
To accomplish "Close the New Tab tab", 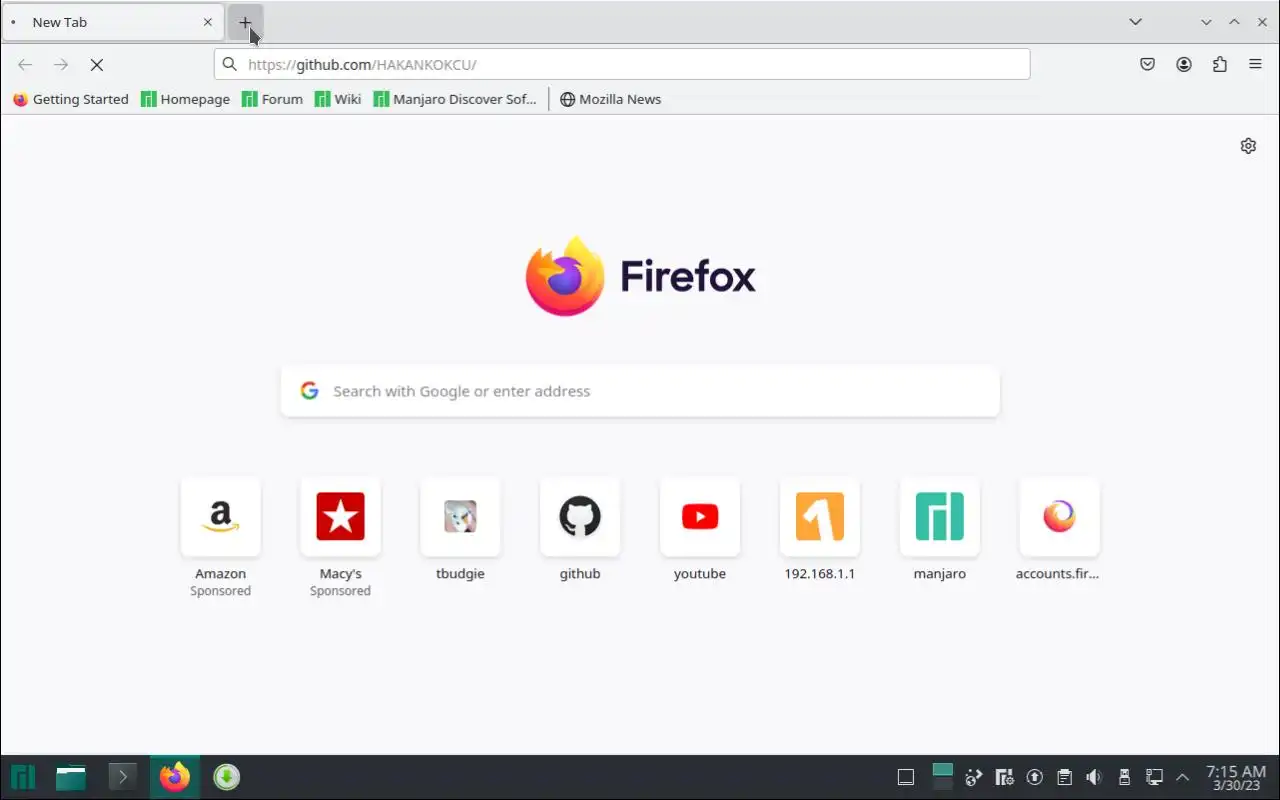I will (x=208, y=22).
